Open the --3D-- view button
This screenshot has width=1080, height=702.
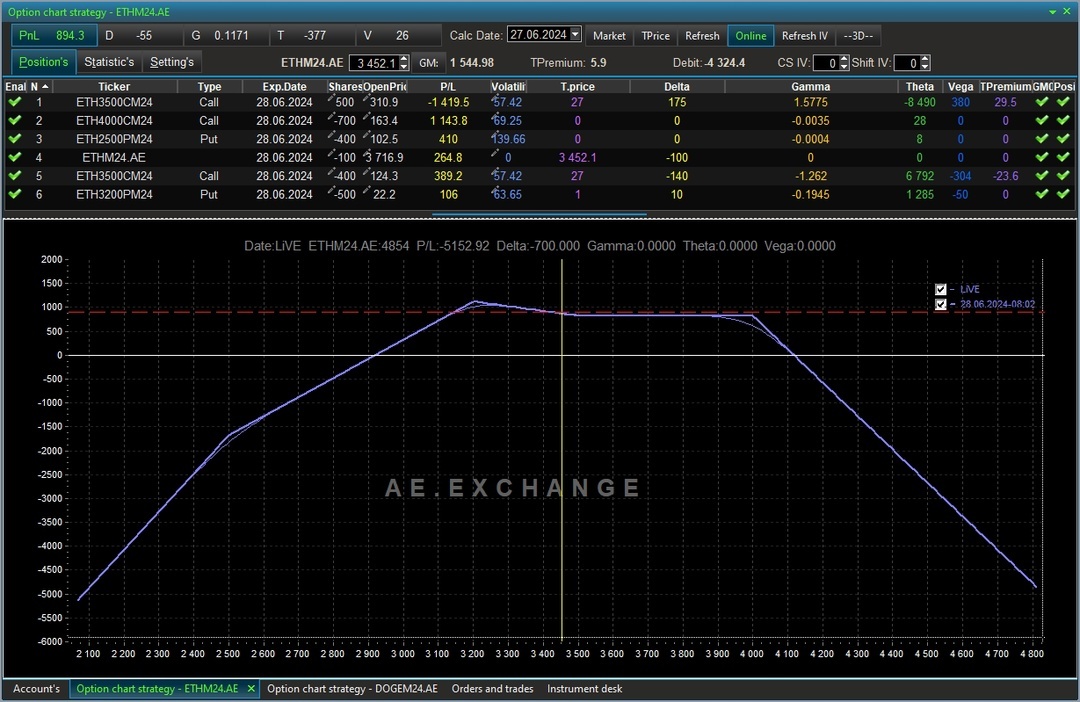click(858, 36)
